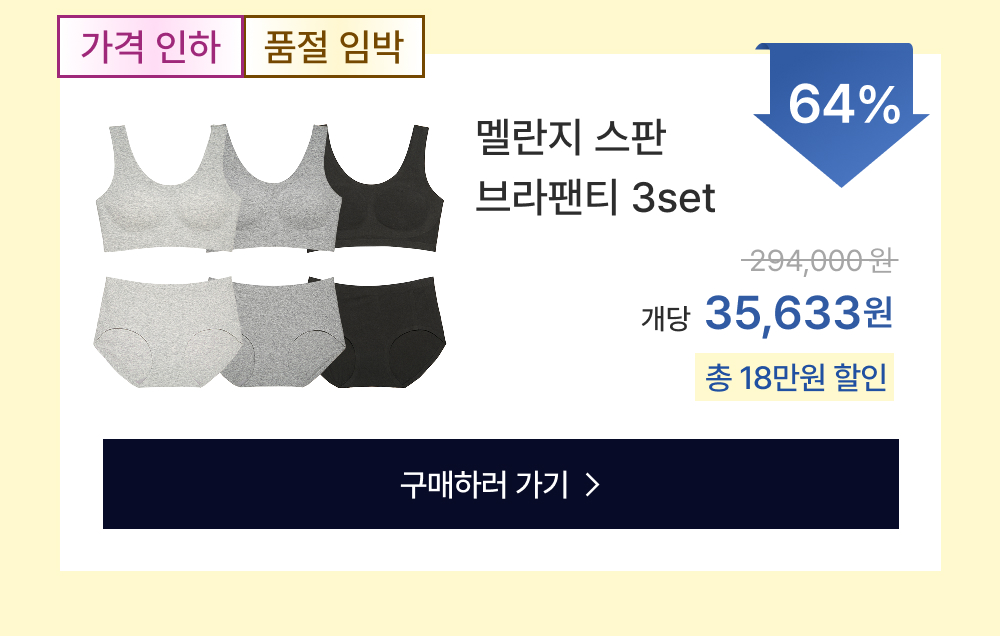Click the 64% discount arrow badge

841,115
